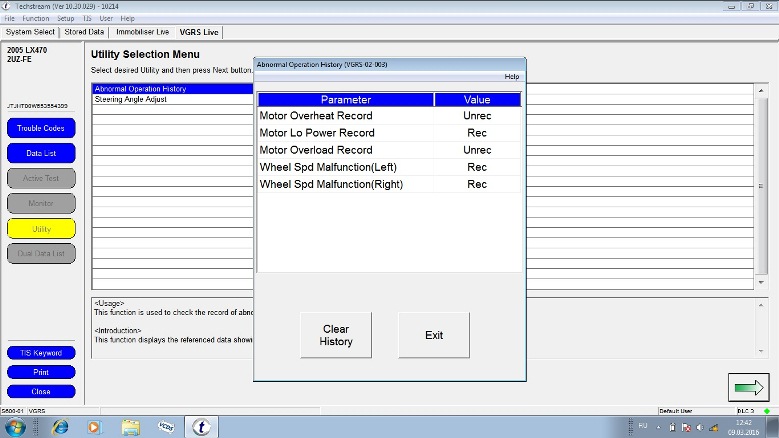This screenshot has width=779, height=438.
Task: Click Help in the dialog menu bar
Action: [511, 76]
